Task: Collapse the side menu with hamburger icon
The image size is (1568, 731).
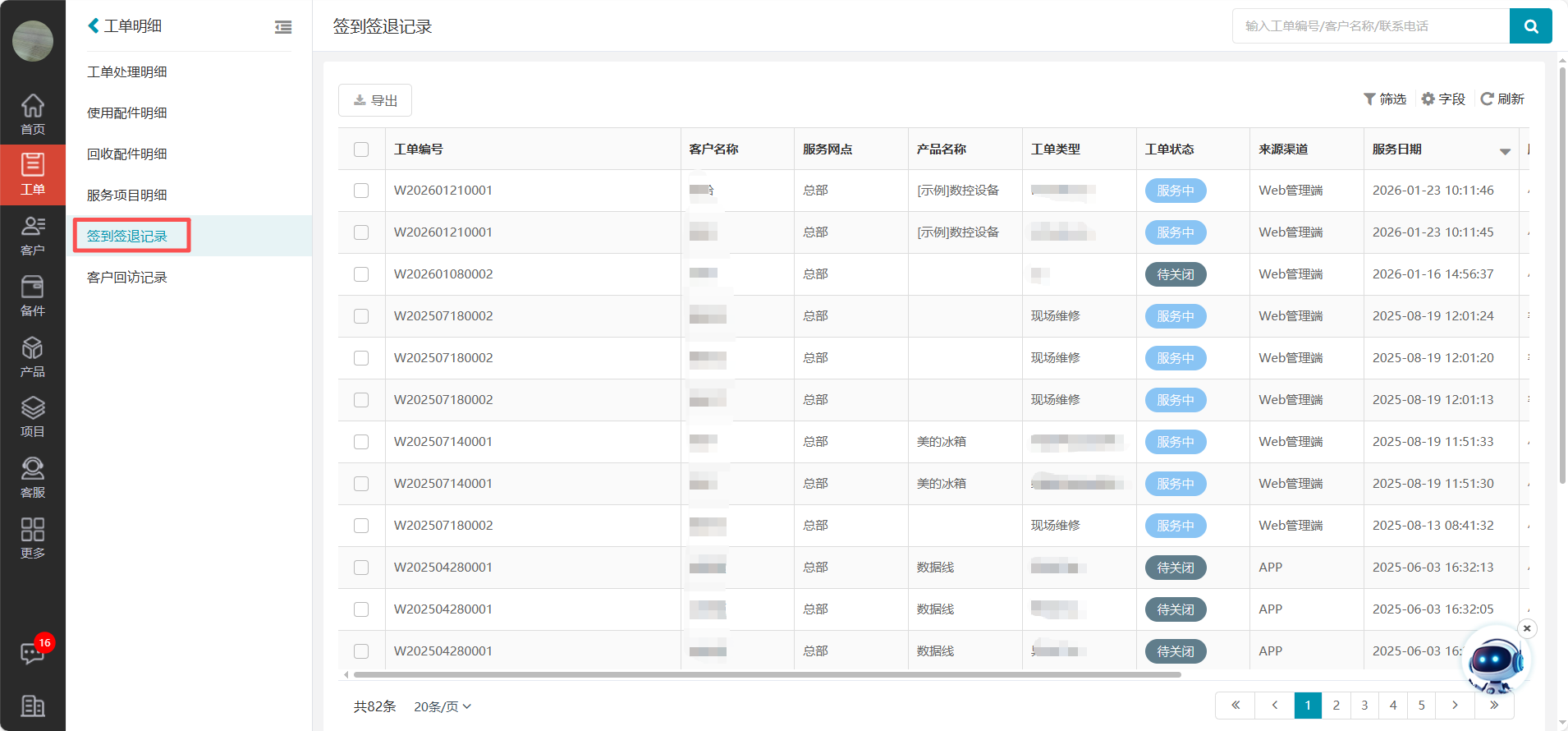Action: [x=283, y=27]
